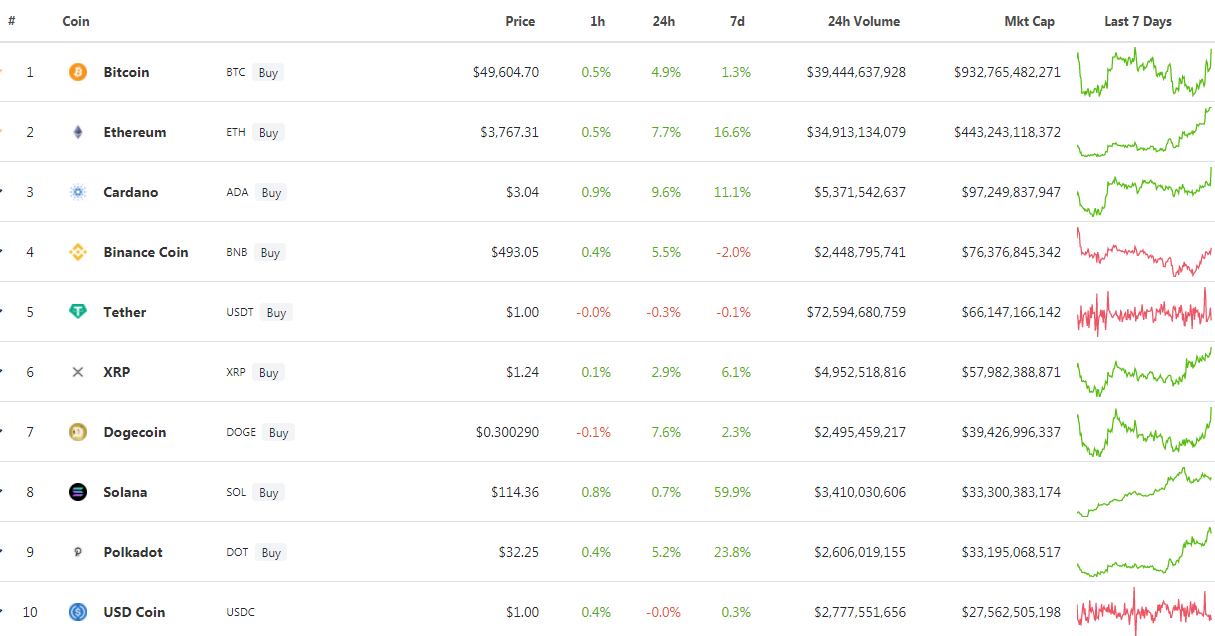Screen dimensions: 1215x636
Task: Sort by Mkt Cap column header
Action: pyautogui.click(x=1030, y=21)
